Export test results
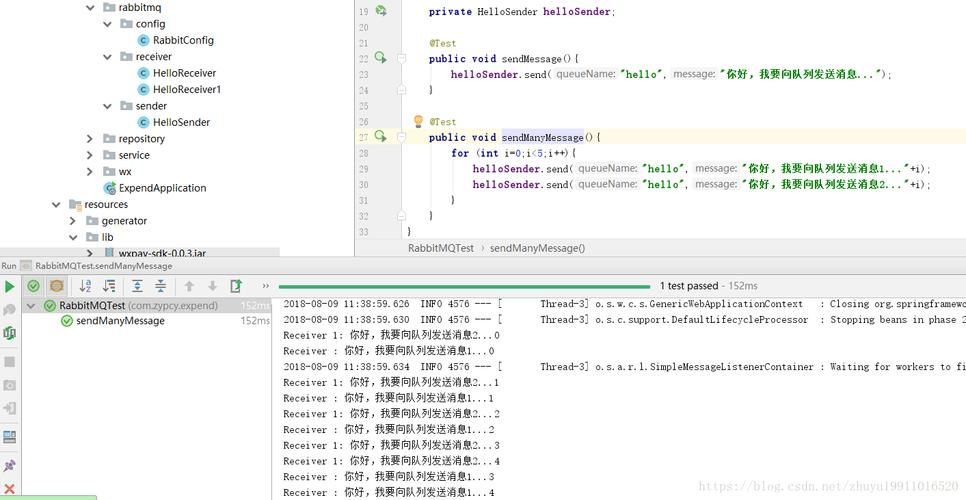Screen dimensions: 966x500 coord(236,286)
